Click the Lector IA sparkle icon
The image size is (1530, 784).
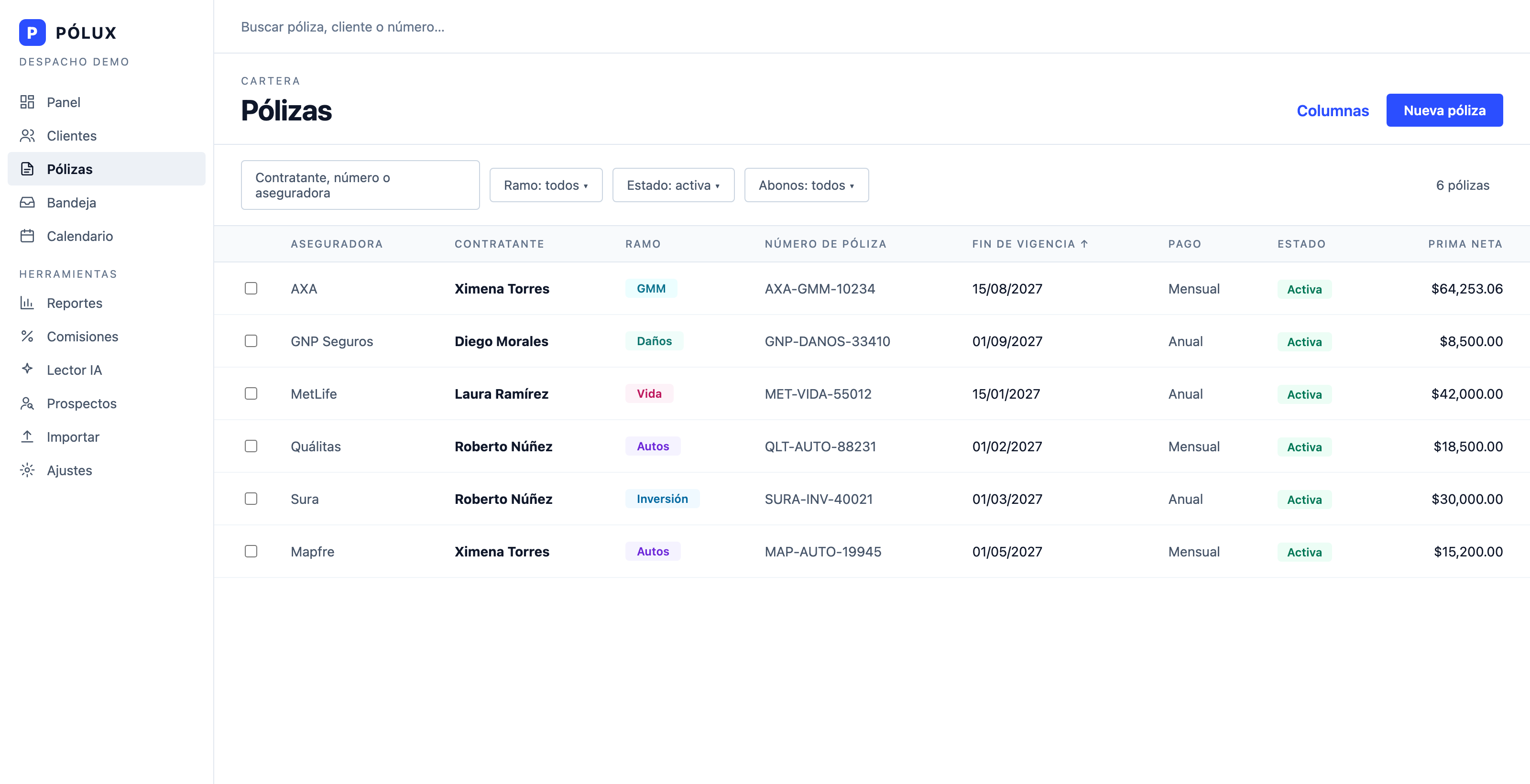[27, 370]
